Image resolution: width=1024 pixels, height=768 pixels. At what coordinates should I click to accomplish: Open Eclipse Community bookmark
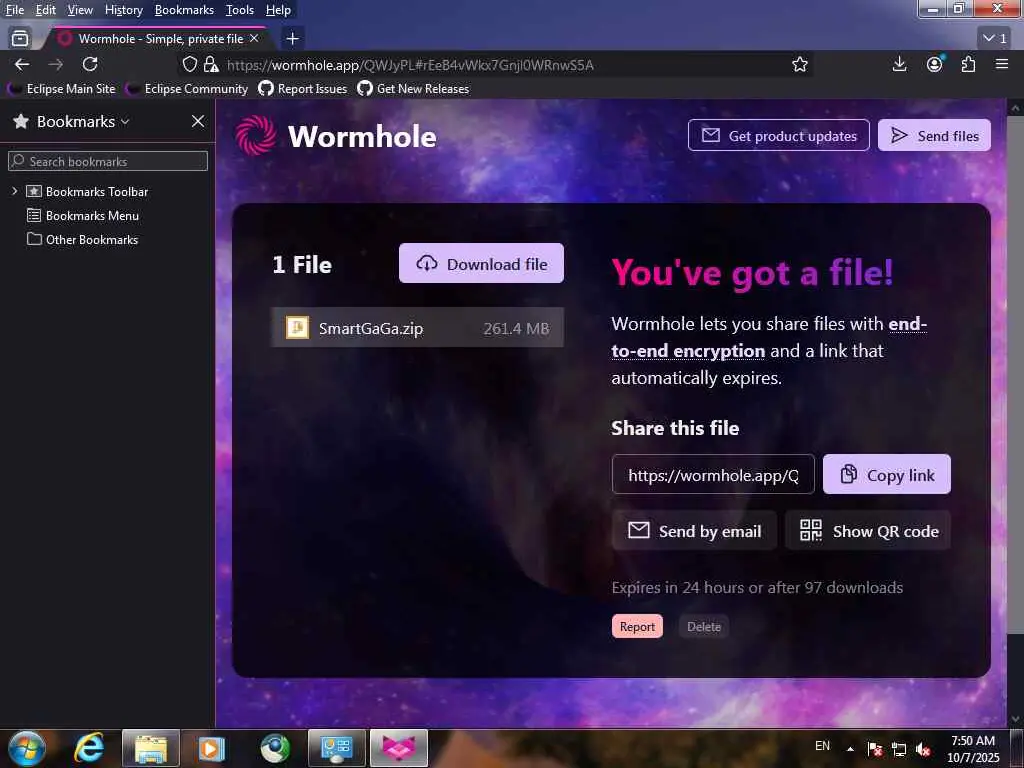[x=187, y=89]
